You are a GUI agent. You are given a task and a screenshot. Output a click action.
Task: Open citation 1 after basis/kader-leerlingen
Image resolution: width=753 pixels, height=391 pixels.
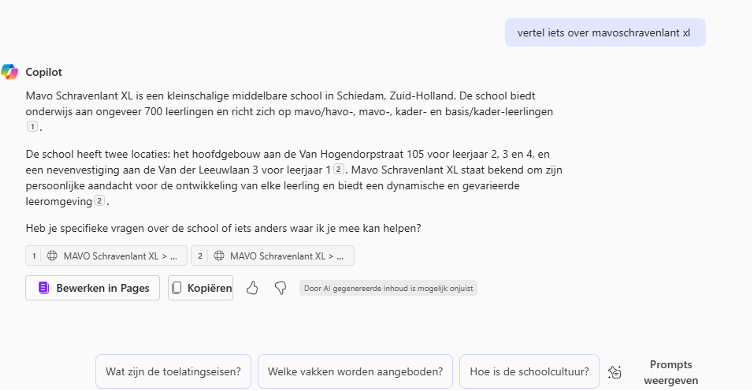click(32, 127)
